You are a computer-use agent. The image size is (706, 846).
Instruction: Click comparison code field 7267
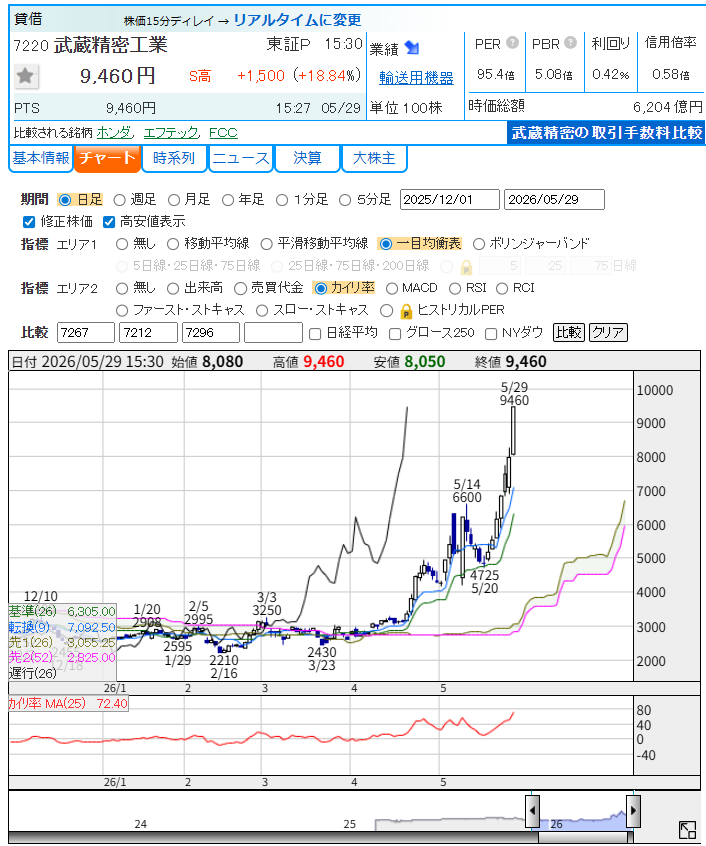86,332
